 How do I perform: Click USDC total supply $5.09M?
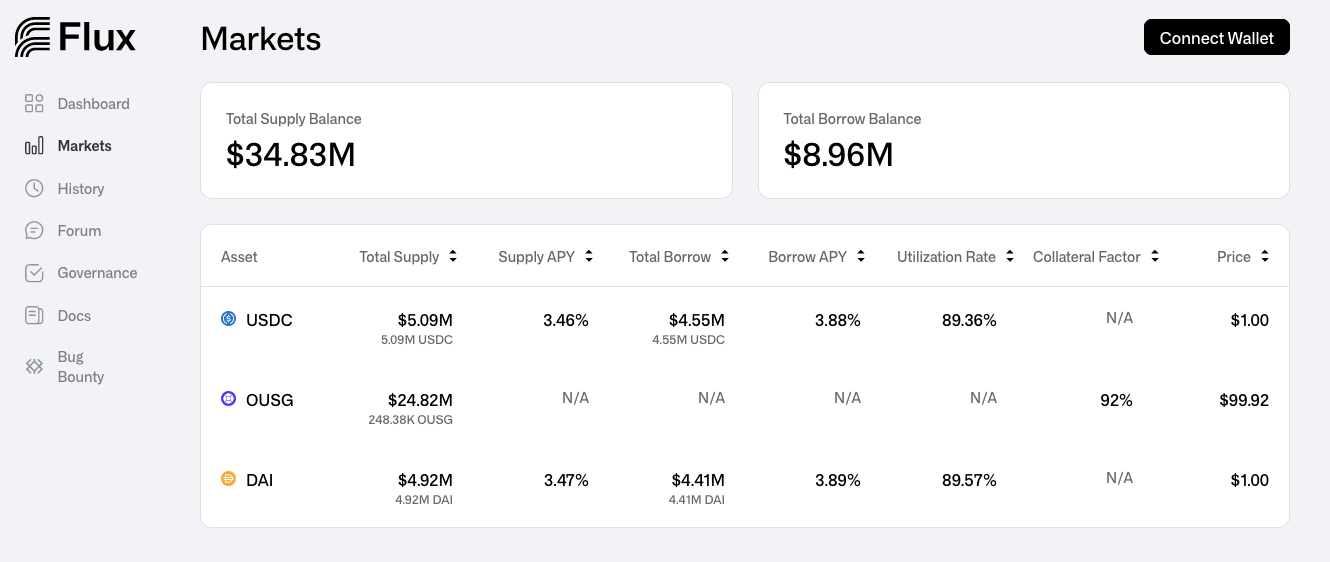coord(425,320)
